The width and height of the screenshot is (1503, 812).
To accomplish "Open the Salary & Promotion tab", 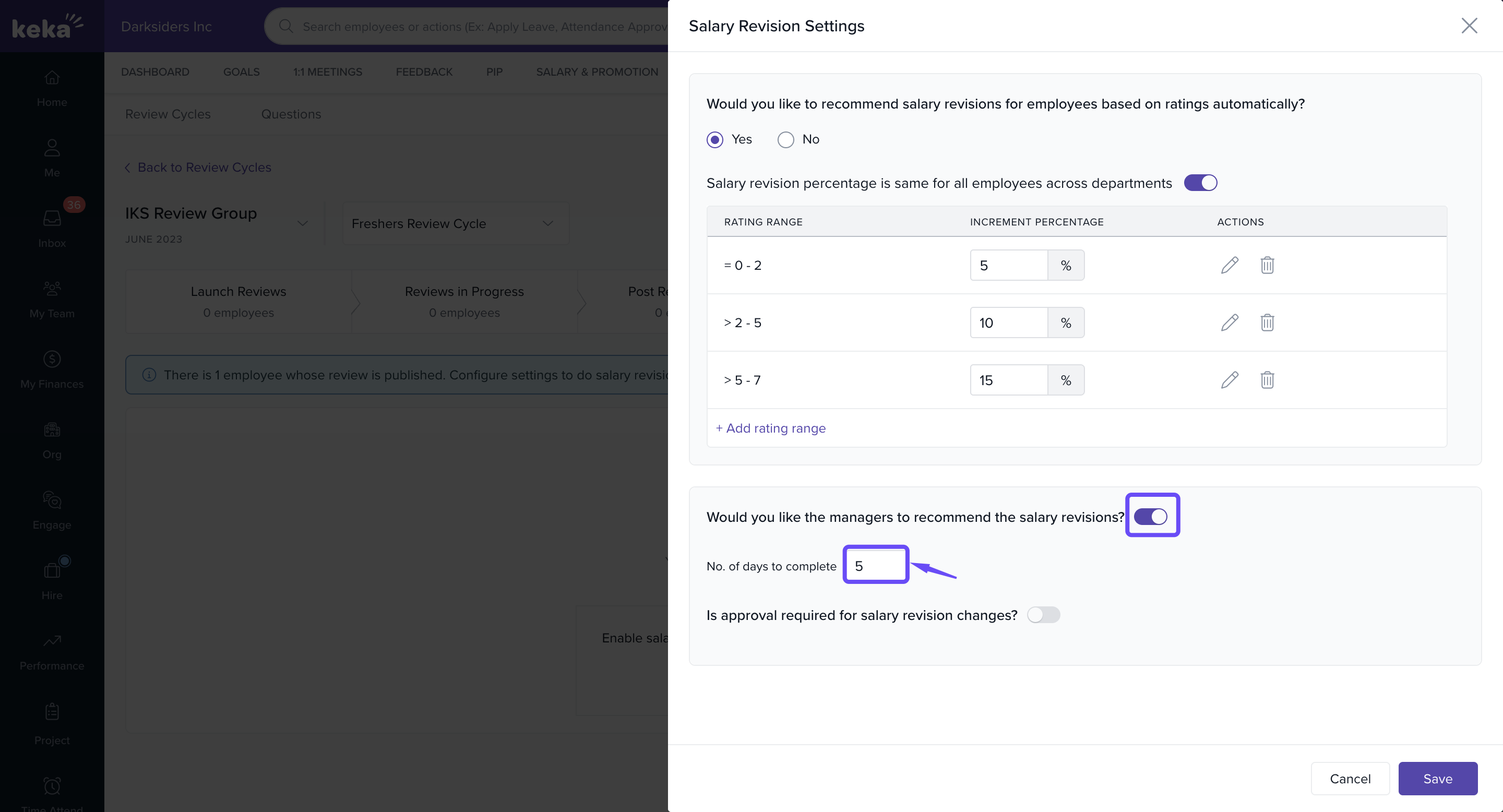I will 597,71.
